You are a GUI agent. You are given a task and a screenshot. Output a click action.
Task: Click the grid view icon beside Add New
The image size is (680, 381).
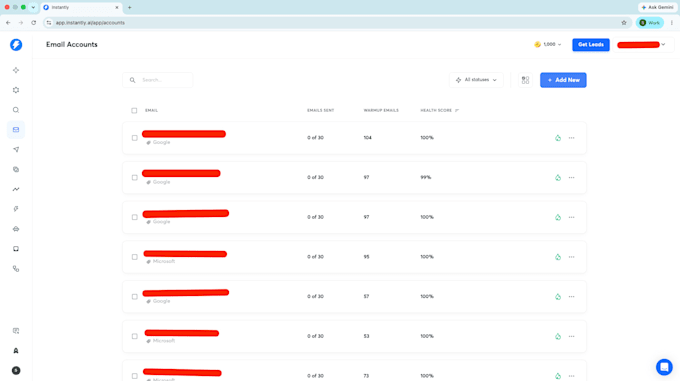[525, 80]
